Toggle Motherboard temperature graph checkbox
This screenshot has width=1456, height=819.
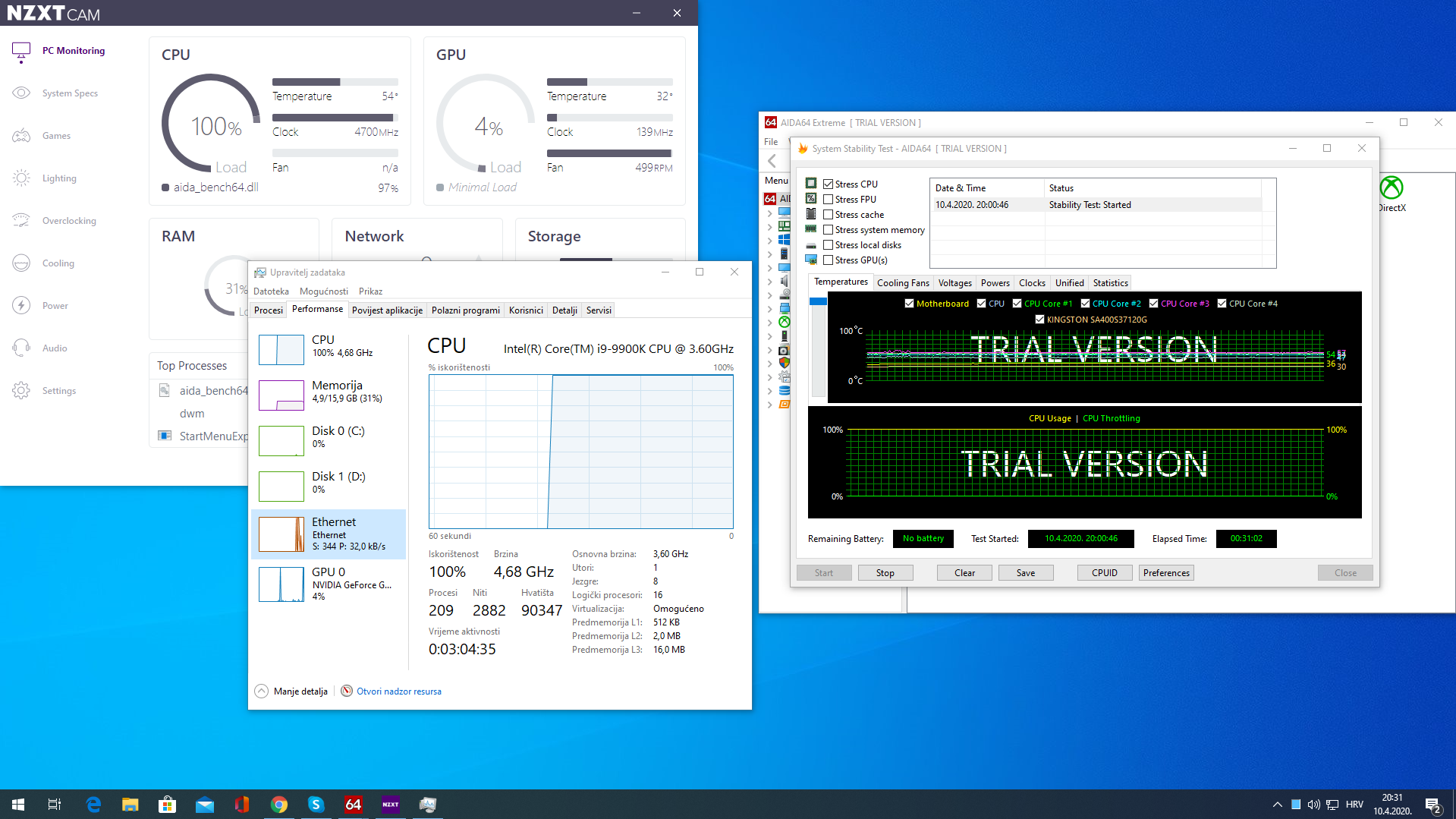[909, 304]
